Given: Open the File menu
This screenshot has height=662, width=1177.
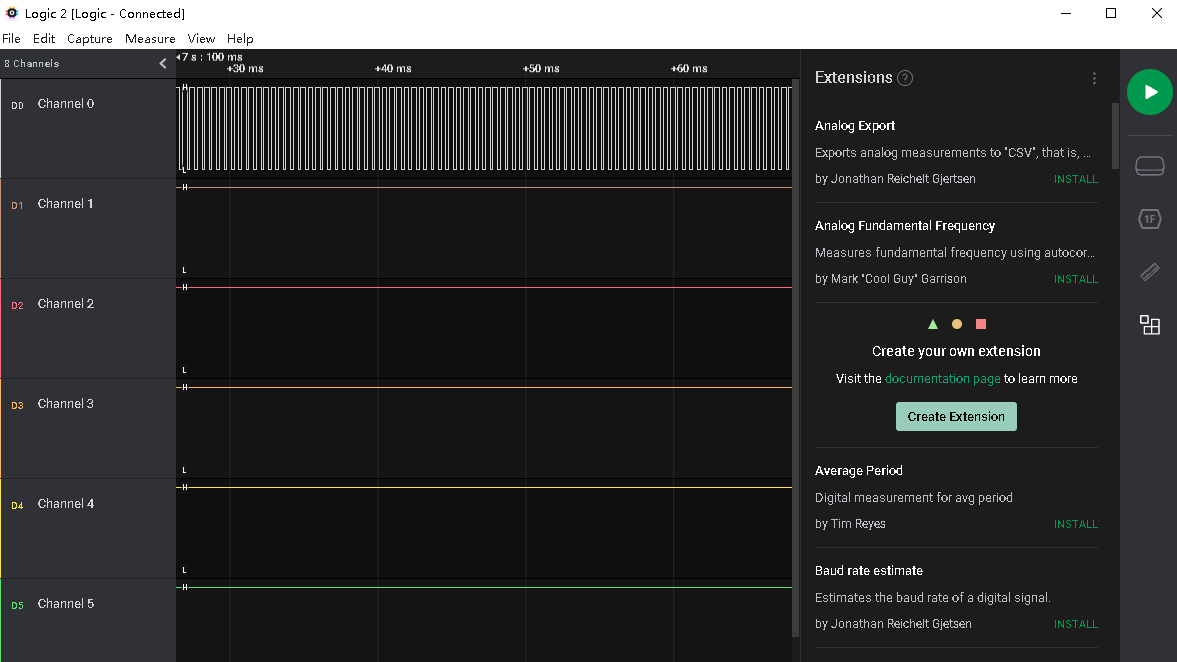Looking at the screenshot, I should [11, 38].
